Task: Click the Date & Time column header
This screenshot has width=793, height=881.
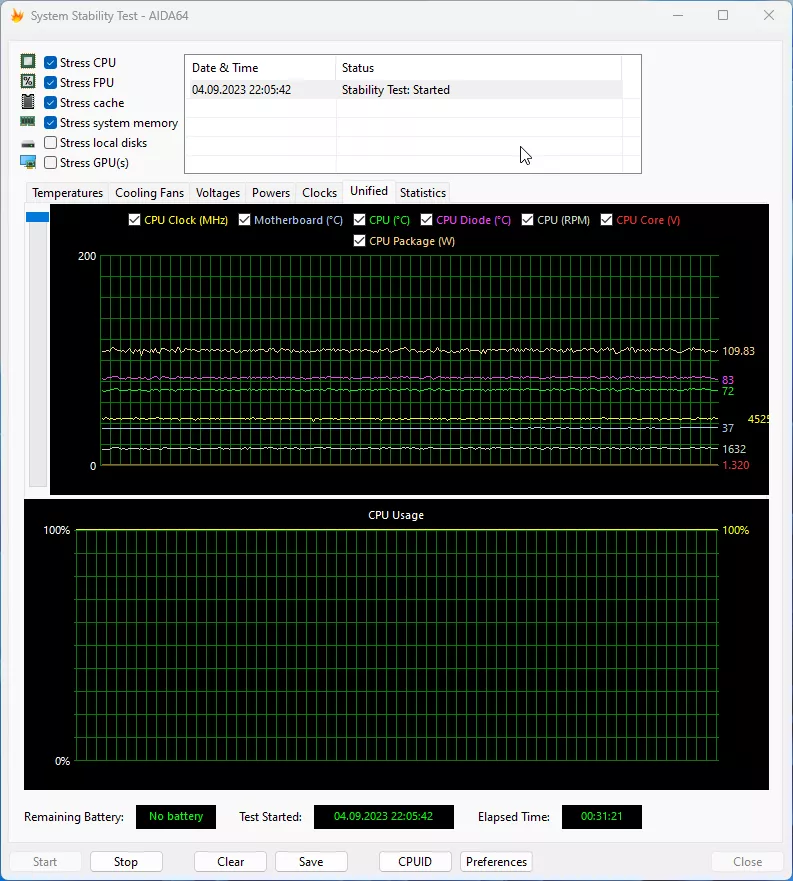Action: pyautogui.click(x=261, y=68)
